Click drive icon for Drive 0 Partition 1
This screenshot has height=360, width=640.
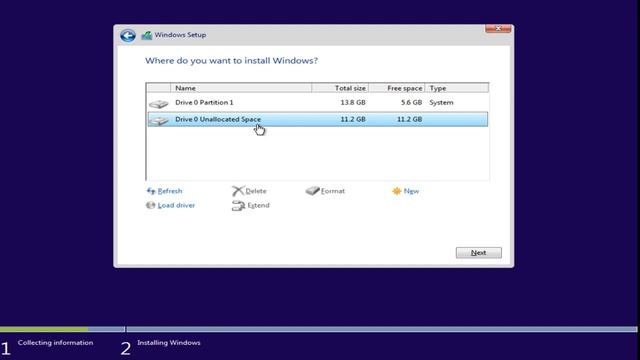(x=159, y=104)
